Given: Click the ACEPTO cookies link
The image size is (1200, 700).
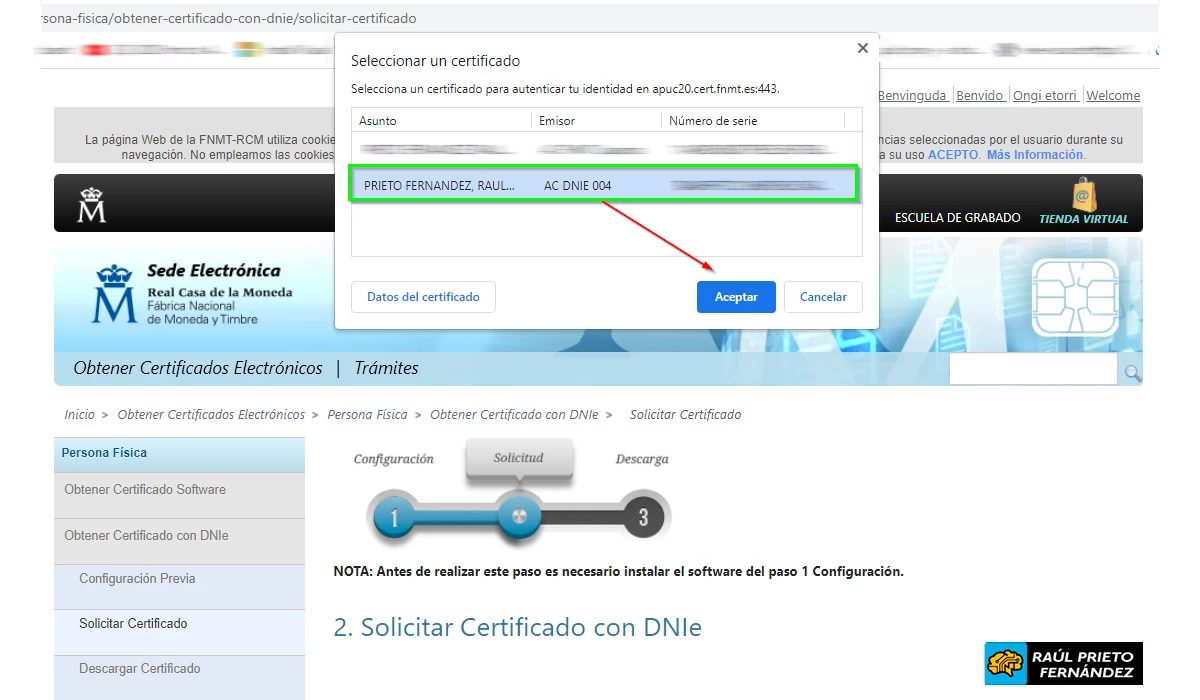Looking at the screenshot, I should [x=953, y=154].
